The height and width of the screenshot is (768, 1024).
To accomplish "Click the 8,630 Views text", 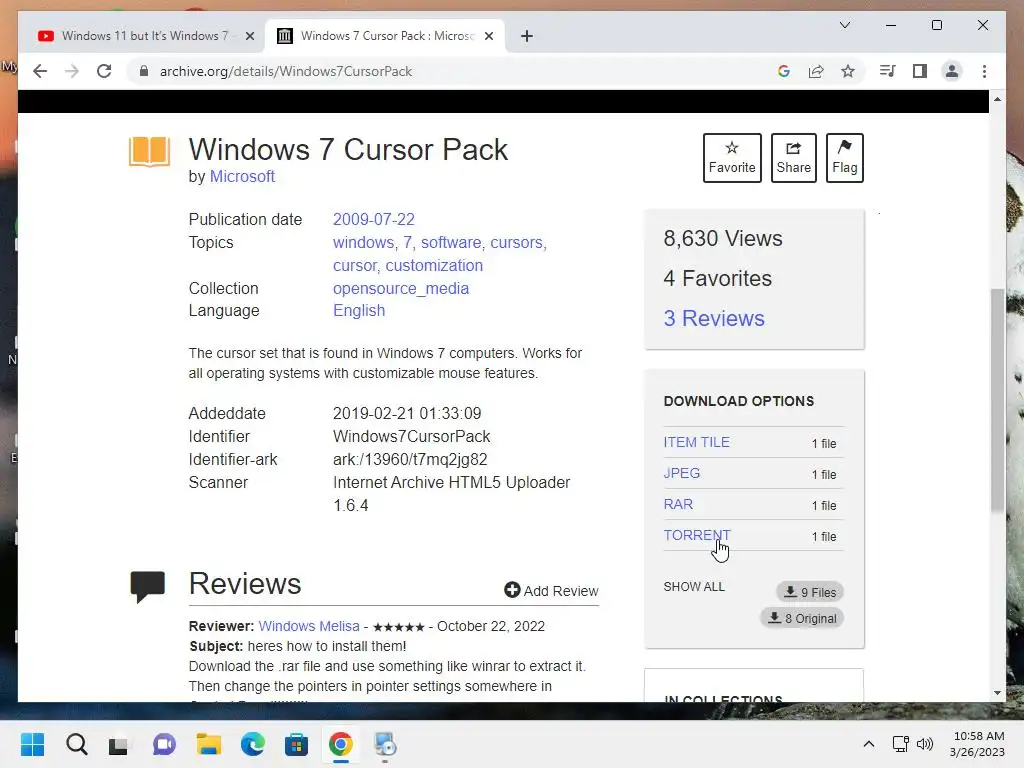I will 723,238.
